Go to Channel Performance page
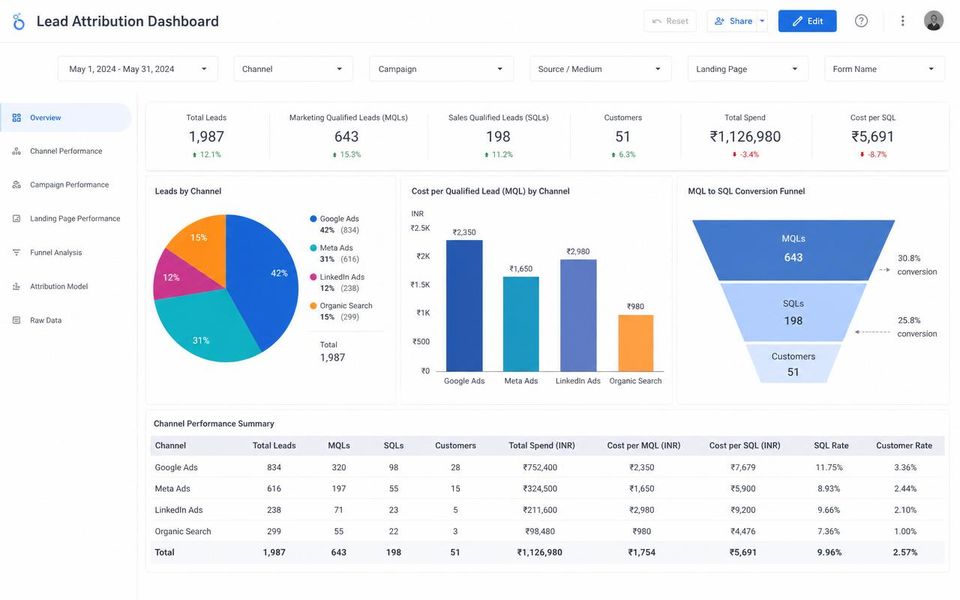 (x=66, y=151)
